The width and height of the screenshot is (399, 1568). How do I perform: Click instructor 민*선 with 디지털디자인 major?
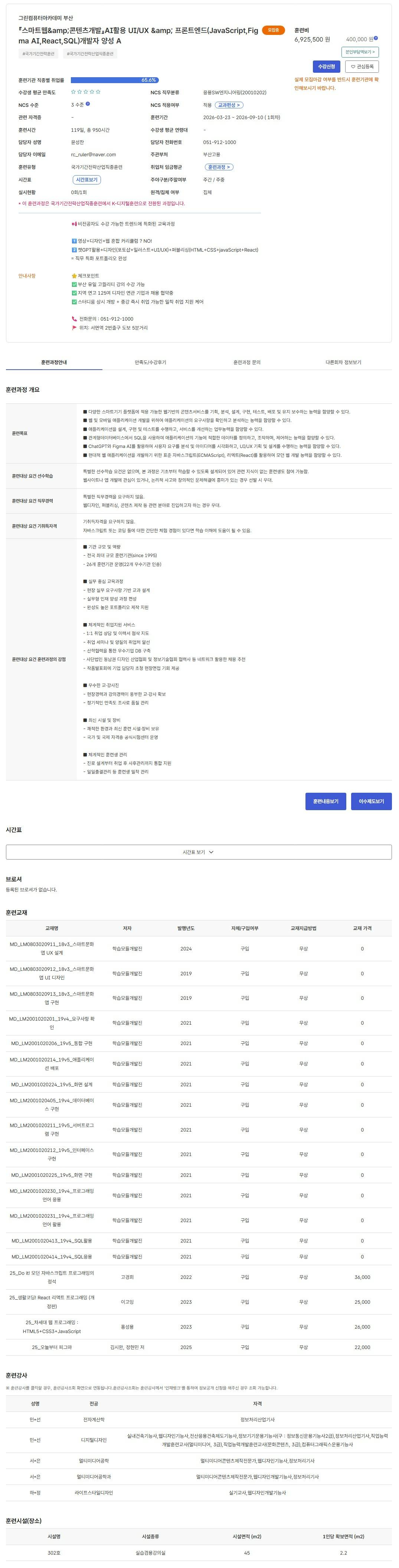click(35, 1440)
